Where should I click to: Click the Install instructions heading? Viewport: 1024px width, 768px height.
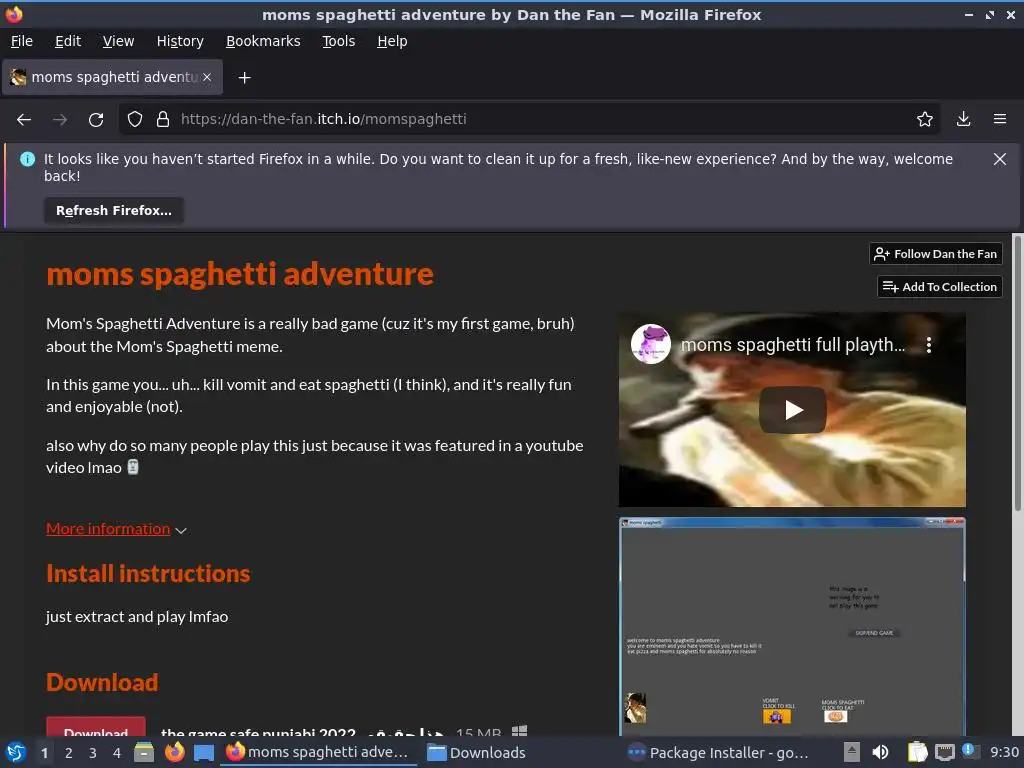148,573
